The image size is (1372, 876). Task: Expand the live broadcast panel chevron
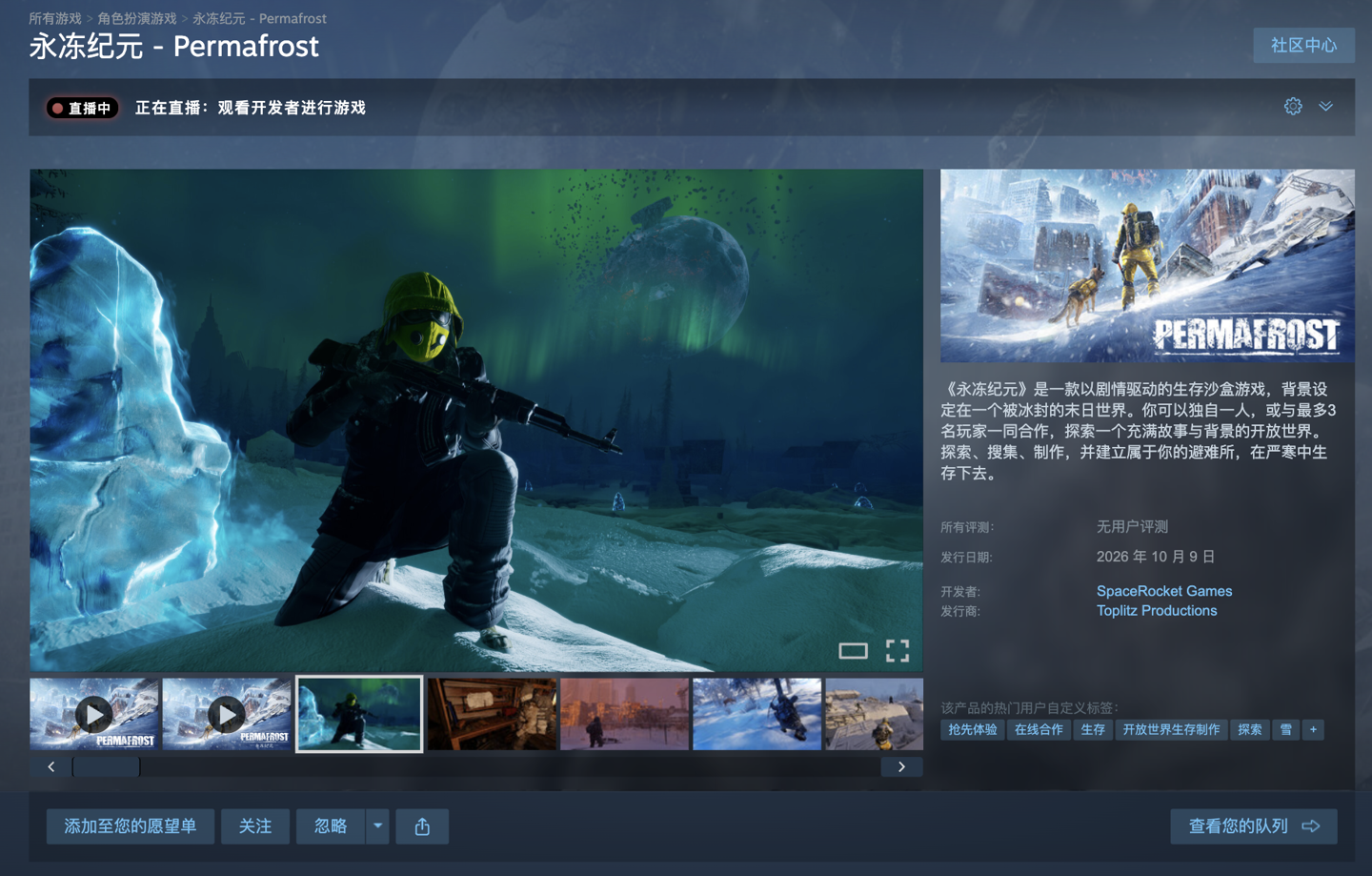(1325, 107)
